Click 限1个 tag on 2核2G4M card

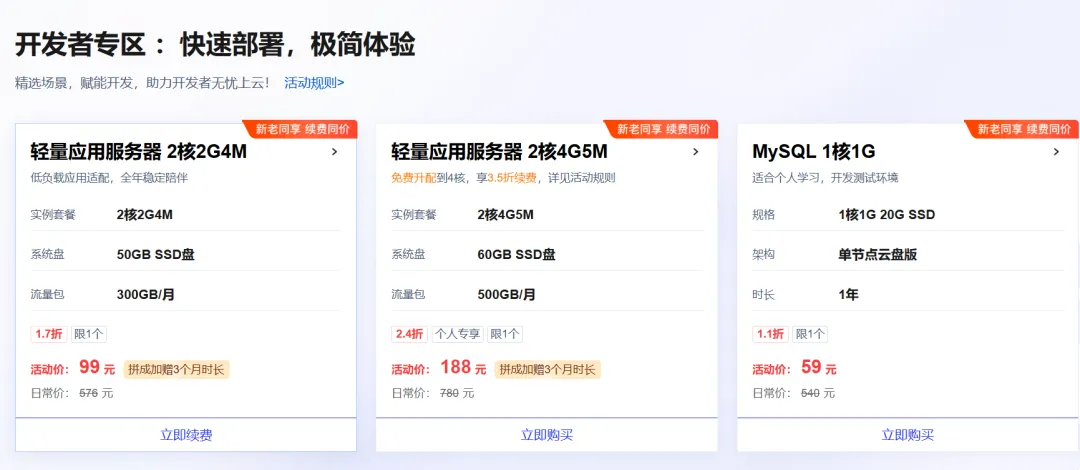pos(88,334)
